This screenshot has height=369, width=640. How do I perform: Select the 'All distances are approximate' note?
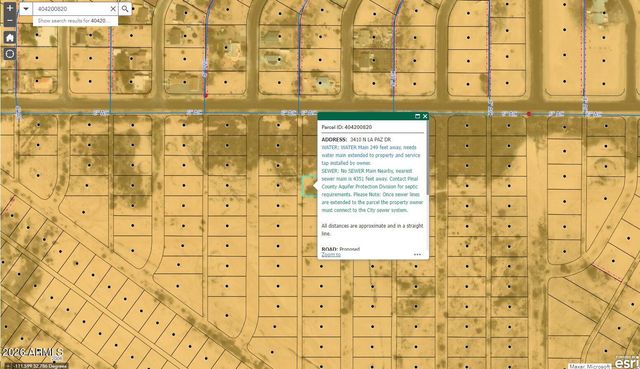click(x=372, y=230)
